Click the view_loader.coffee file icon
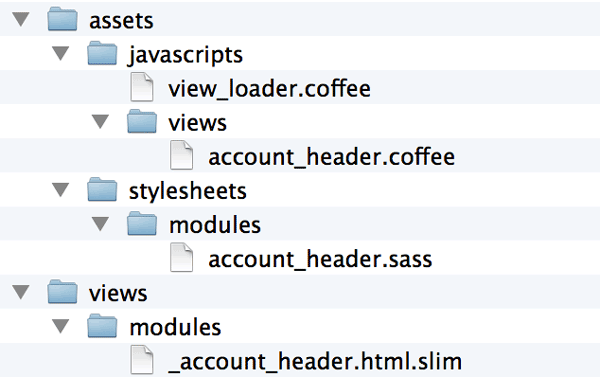The height and width of the screenshot is (377, 600). click(142, 87)
